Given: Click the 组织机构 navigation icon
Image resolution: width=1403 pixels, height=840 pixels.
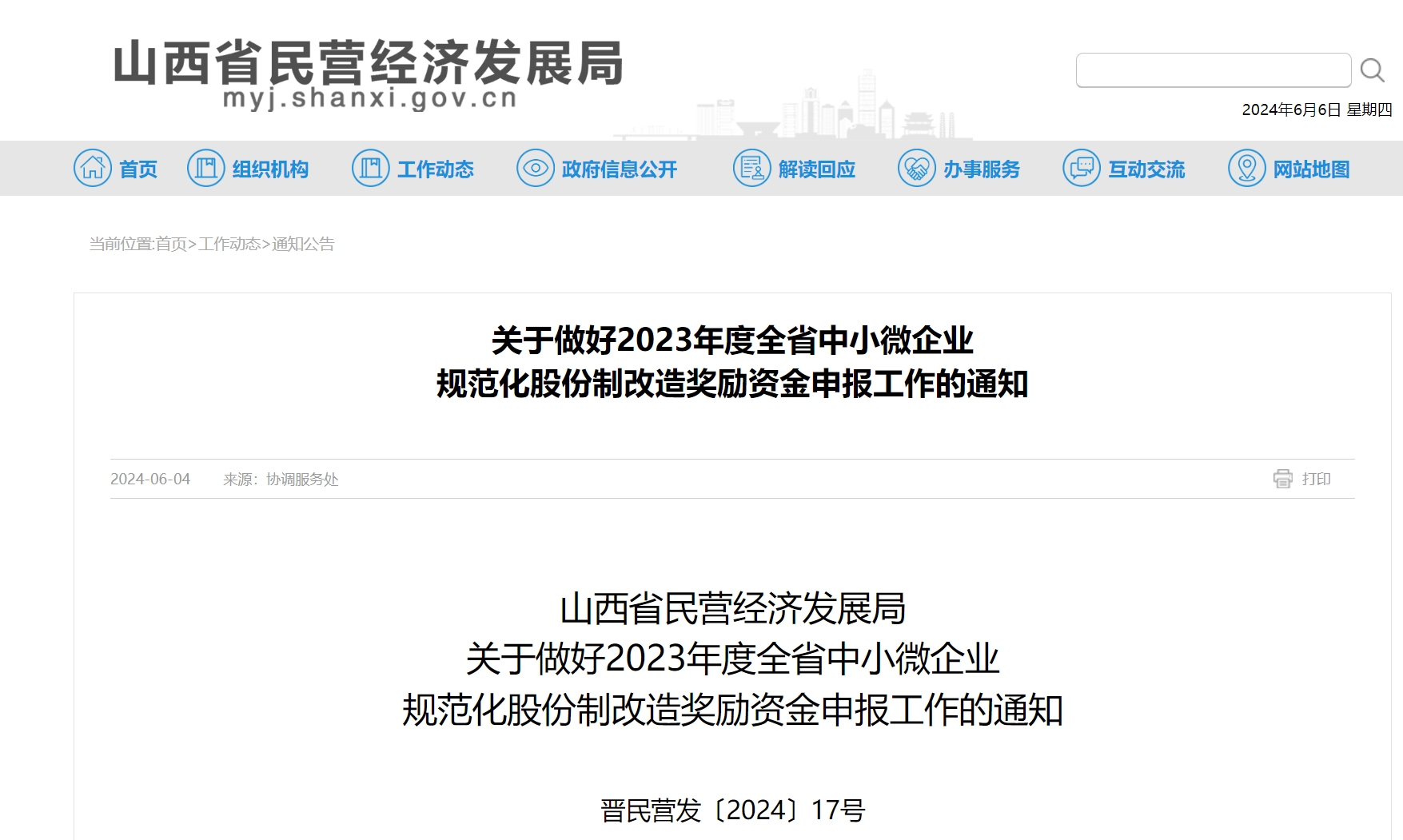Looking at the screenshot, I should pos(206,168).
